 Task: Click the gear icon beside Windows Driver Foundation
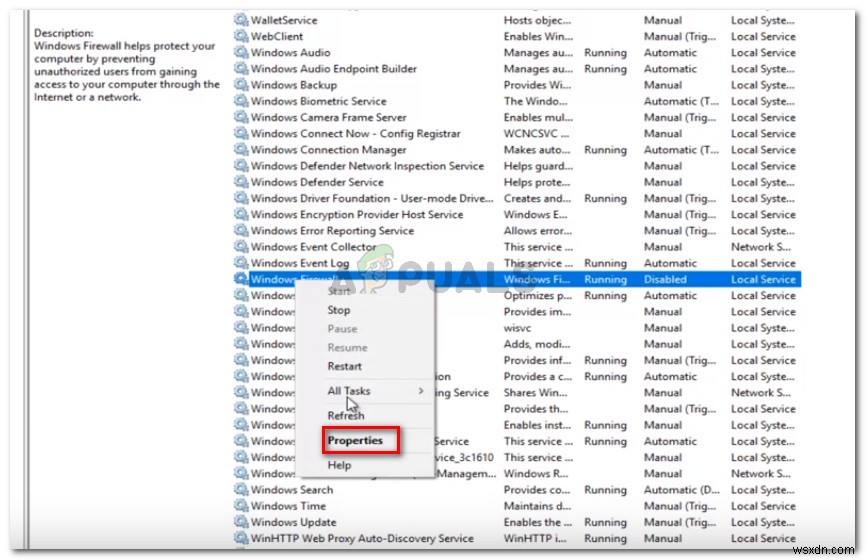[x=241, y=198]
